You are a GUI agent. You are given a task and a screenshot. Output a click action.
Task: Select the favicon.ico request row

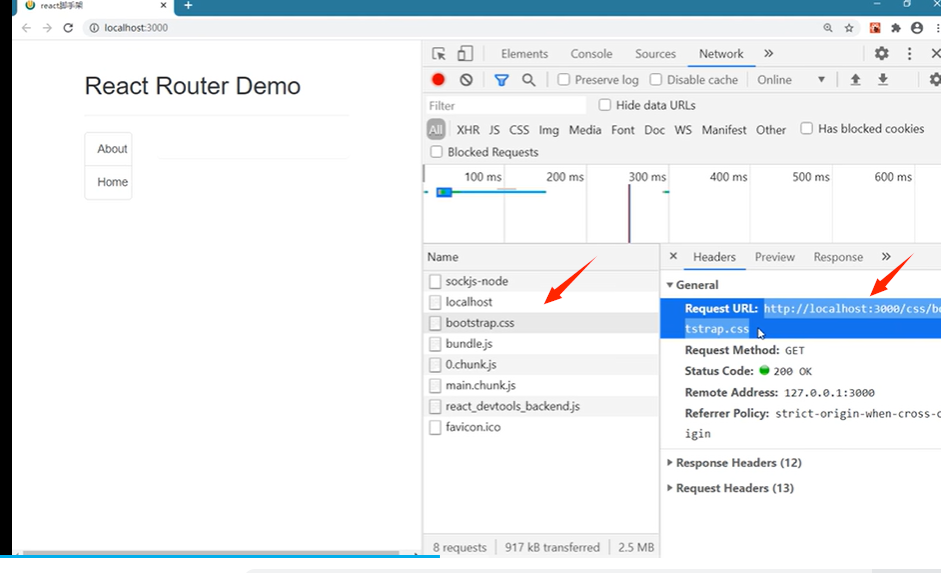541,427
